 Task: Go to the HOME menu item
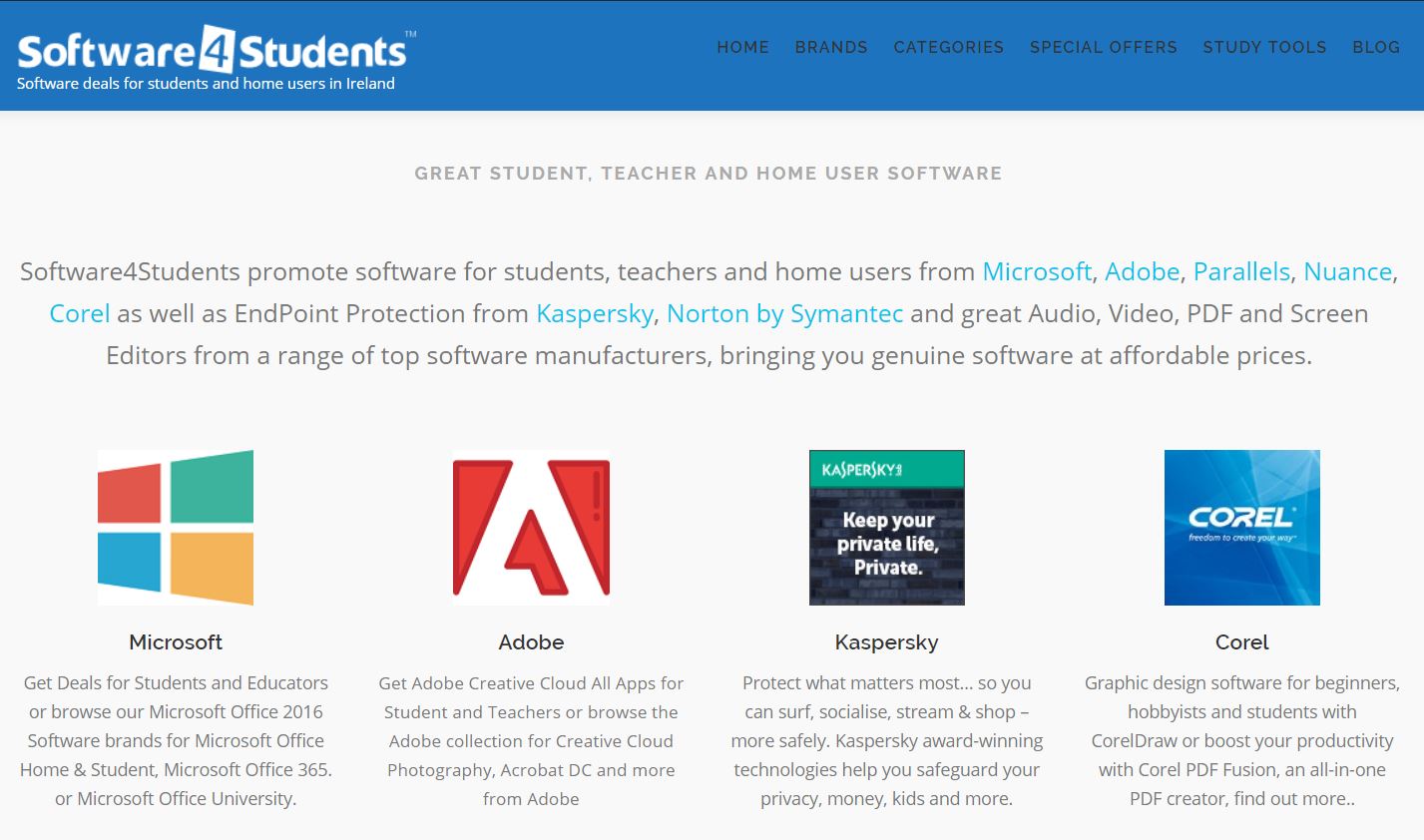point(743,47)
